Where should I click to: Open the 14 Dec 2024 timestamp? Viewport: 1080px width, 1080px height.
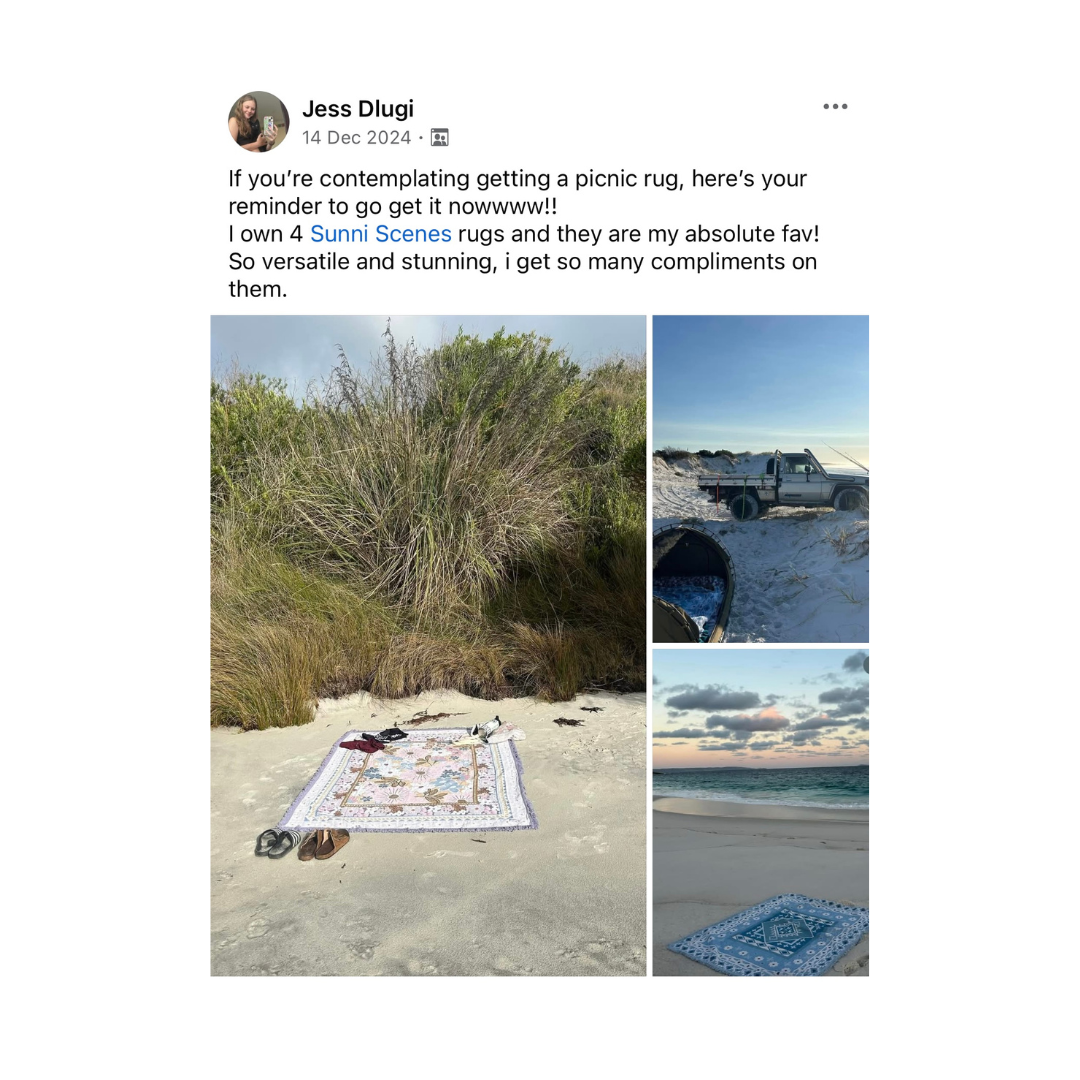356,138
